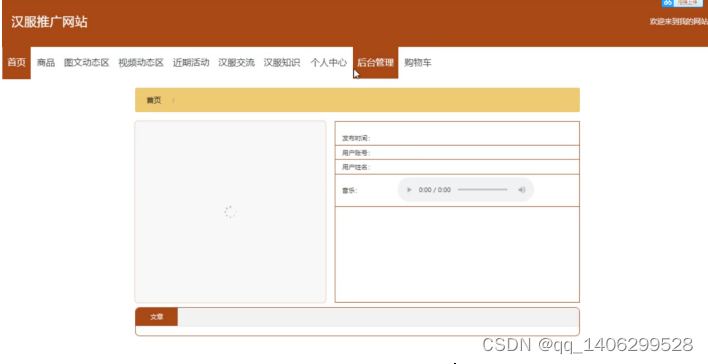
Task: Open 汉服交流 forum menu
Action: click(237, 63)
